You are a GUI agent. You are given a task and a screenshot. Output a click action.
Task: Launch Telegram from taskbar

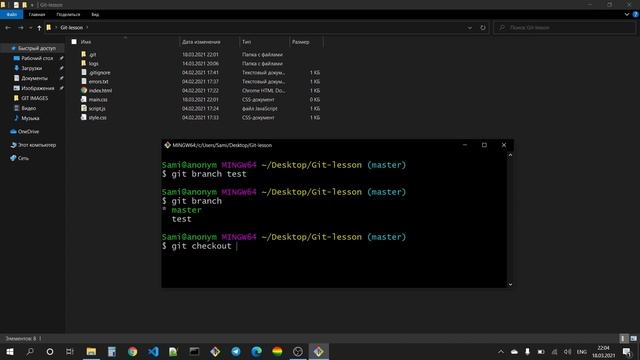click(x=236, y=351)
